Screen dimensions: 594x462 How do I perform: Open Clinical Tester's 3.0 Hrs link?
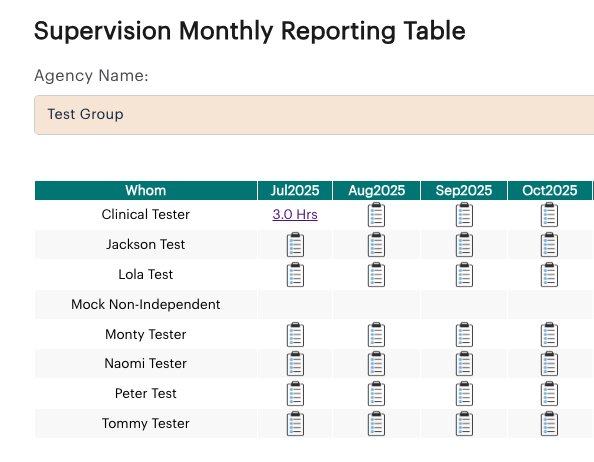coord(295,214)
